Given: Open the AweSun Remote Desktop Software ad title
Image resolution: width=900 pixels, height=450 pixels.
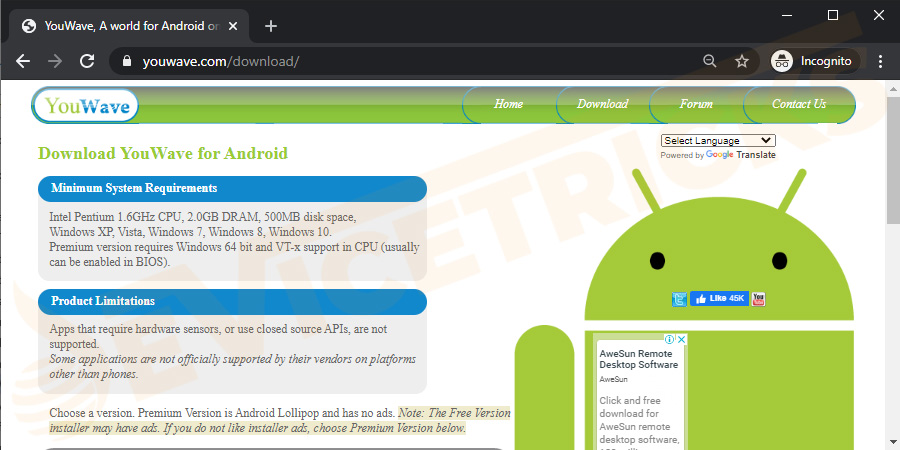Looking at the screenshot, I should pyautogui.click(x=639, y=359).
